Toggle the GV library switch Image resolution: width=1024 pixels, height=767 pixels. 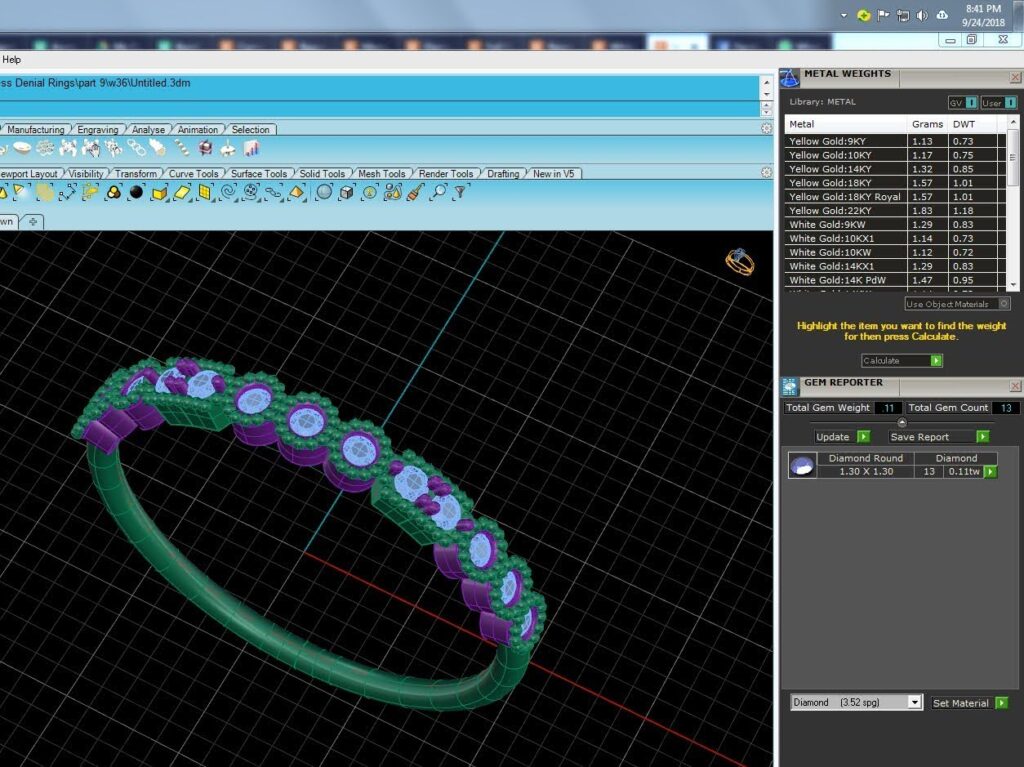tap(964, 103)
